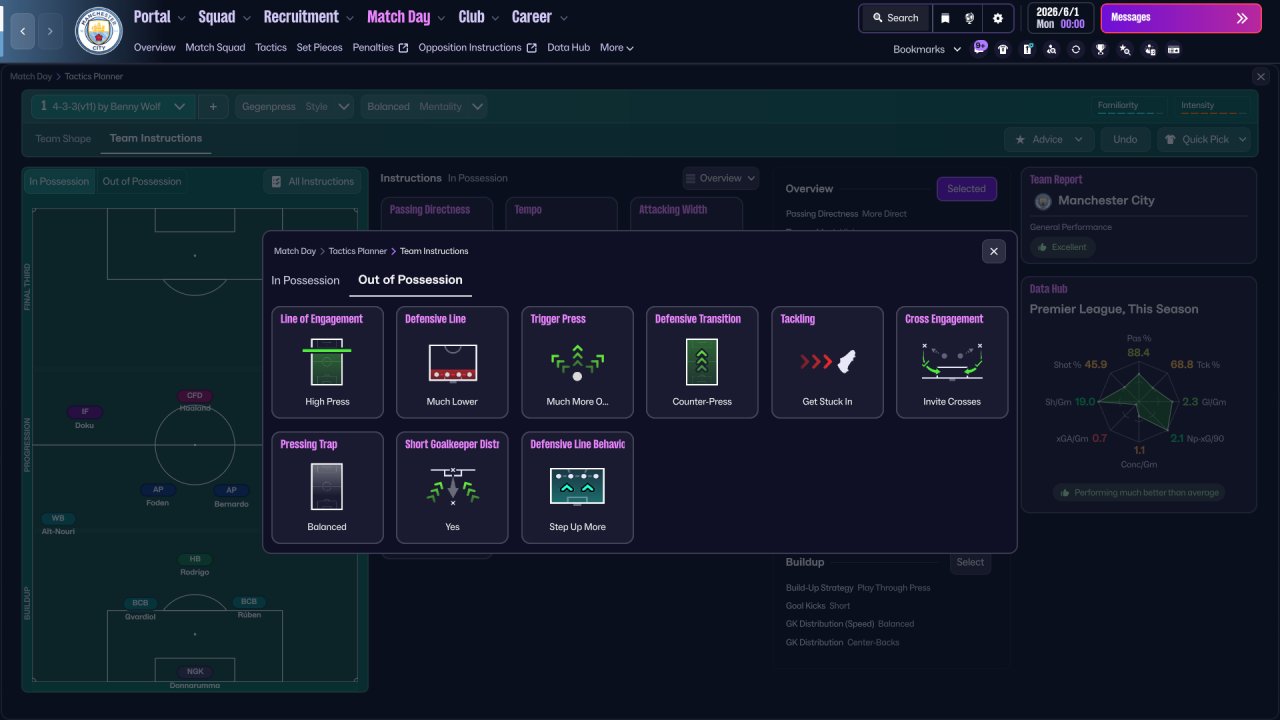Open the Gegenpress Style dropdown
This screenshot has width=1280, height=720.
pos(296,106)
